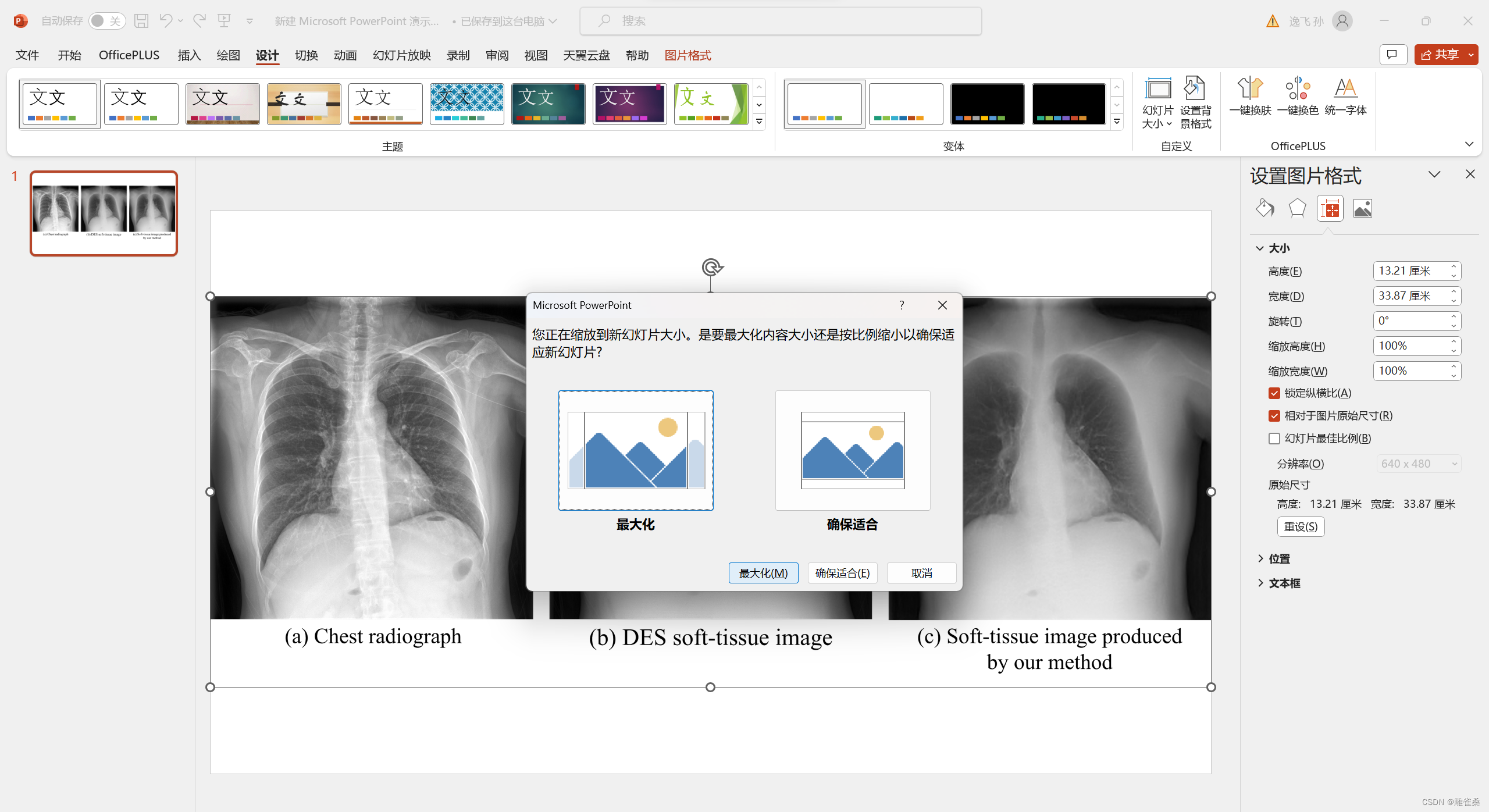The image size is (1489, 812).
Task: Click the comments speech bubble icon
Action: coord(1392,55)
